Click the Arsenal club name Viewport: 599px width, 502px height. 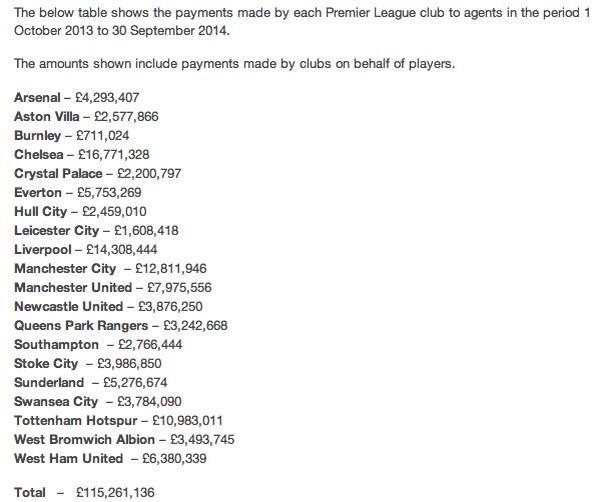pyautogui.click(x=37, y=97)
